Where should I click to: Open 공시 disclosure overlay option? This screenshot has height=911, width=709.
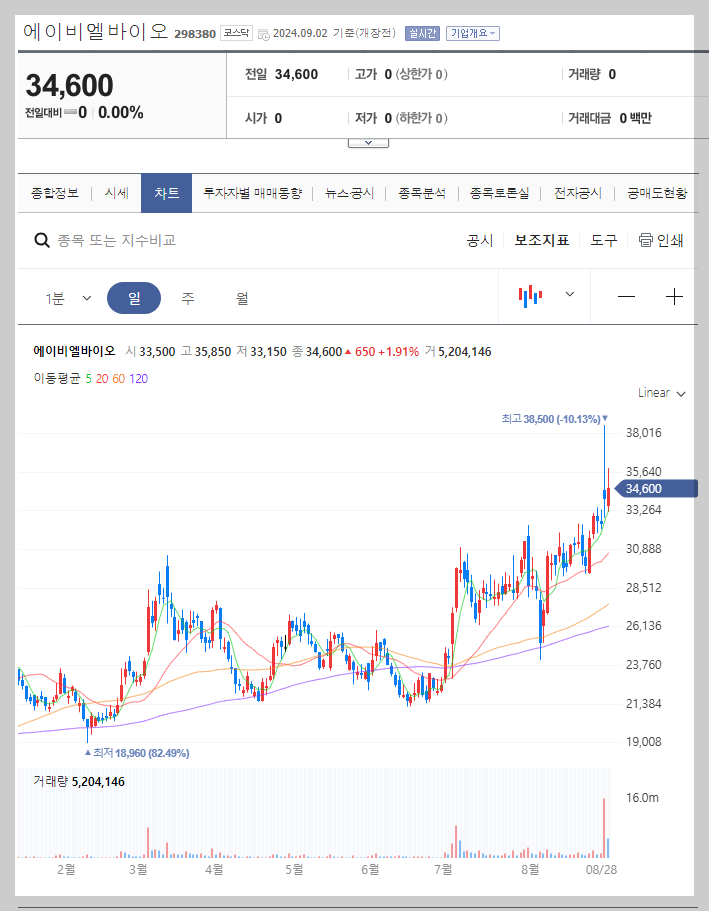(480, 240)
